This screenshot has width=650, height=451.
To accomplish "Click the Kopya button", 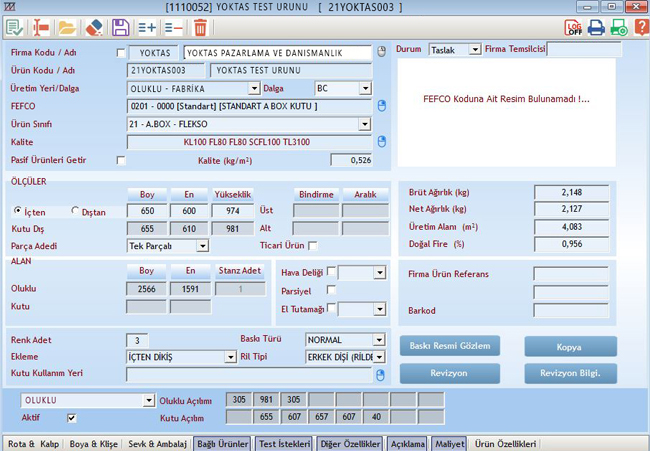I will (x=570, y=346).
